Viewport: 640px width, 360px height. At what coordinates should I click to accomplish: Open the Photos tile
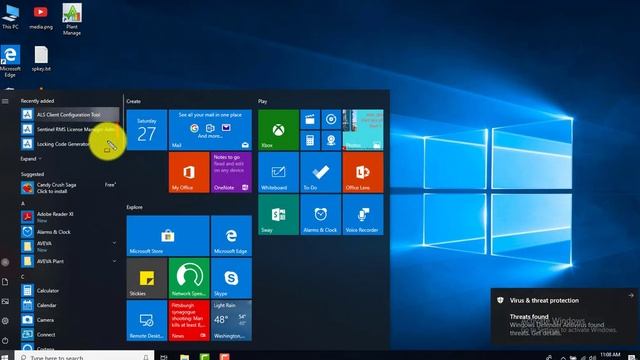pyautogui.click(x=363, y=130)
